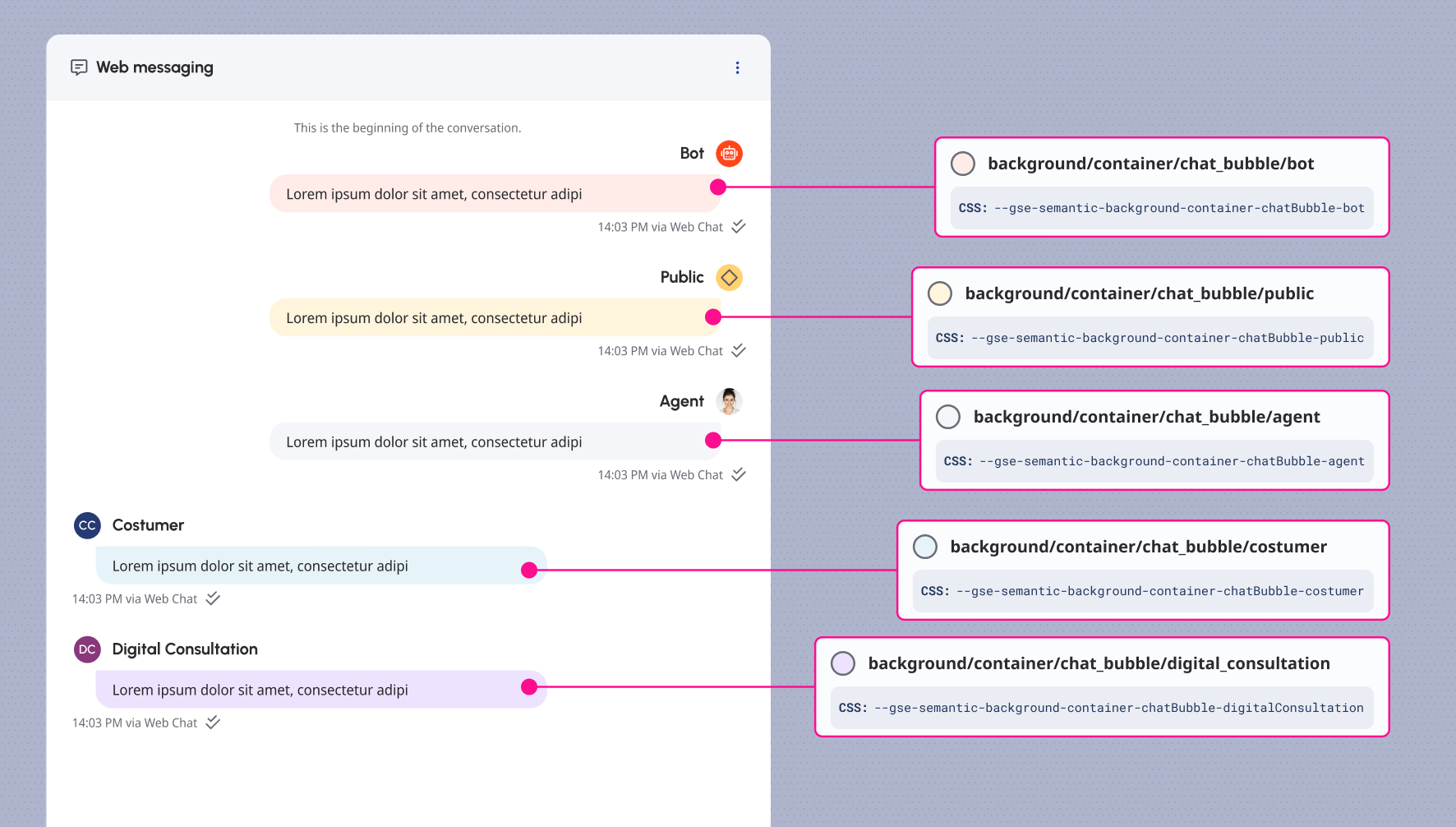Select the Agent profile photo
The height and width of the screenshot is (827, 1456).
tap(729, 401)
